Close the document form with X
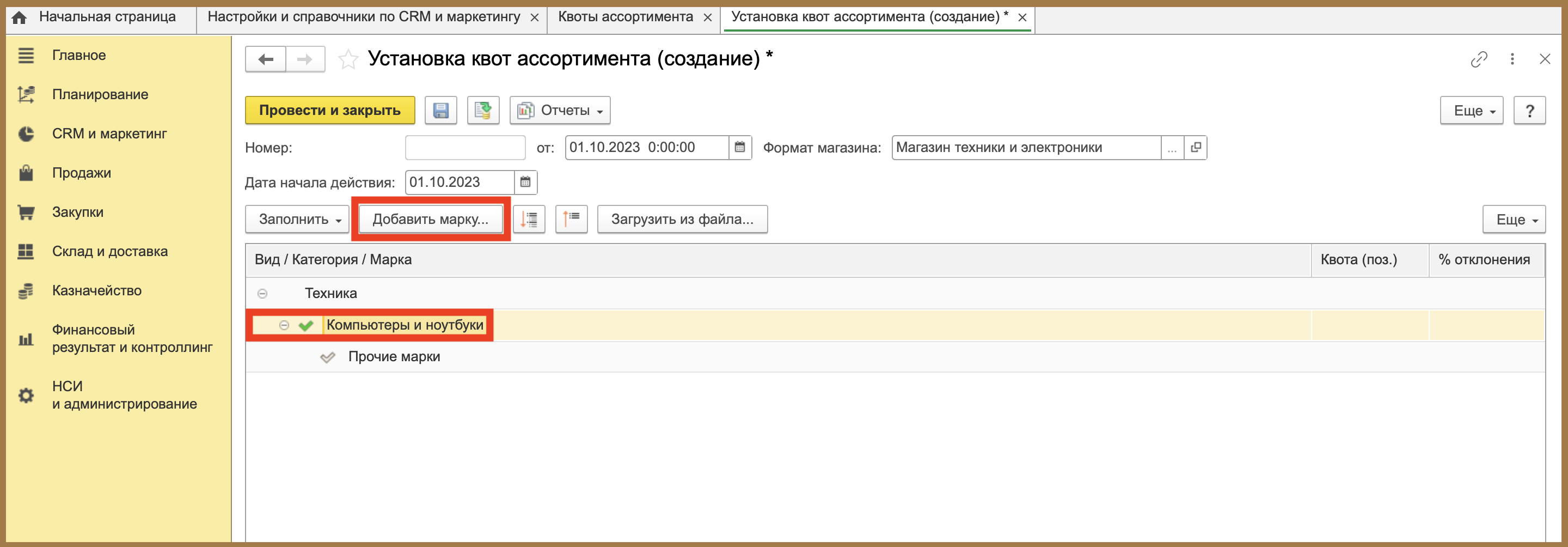Image resolution: width=1568 pixels, height=547 pixels. point(1545,59)
